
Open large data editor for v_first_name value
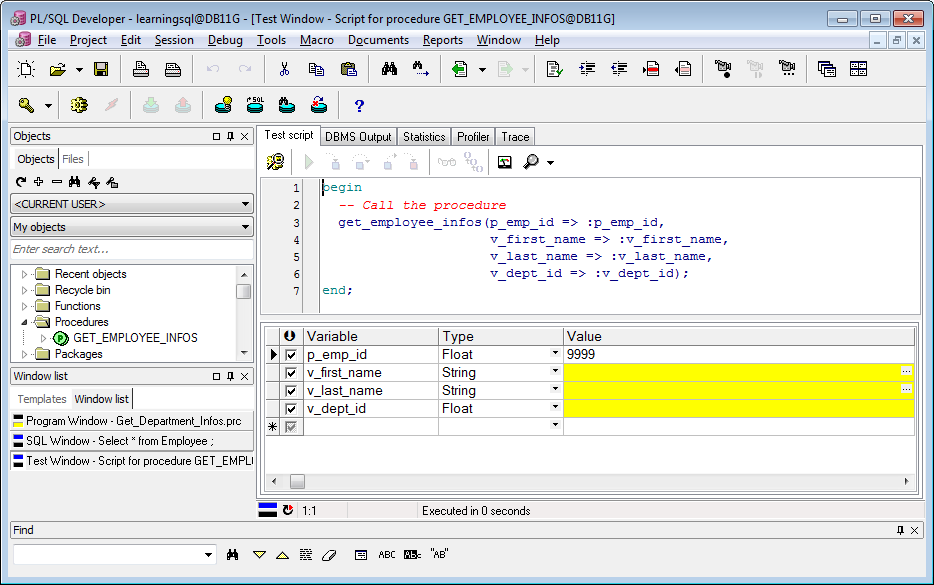pos(906,371)
